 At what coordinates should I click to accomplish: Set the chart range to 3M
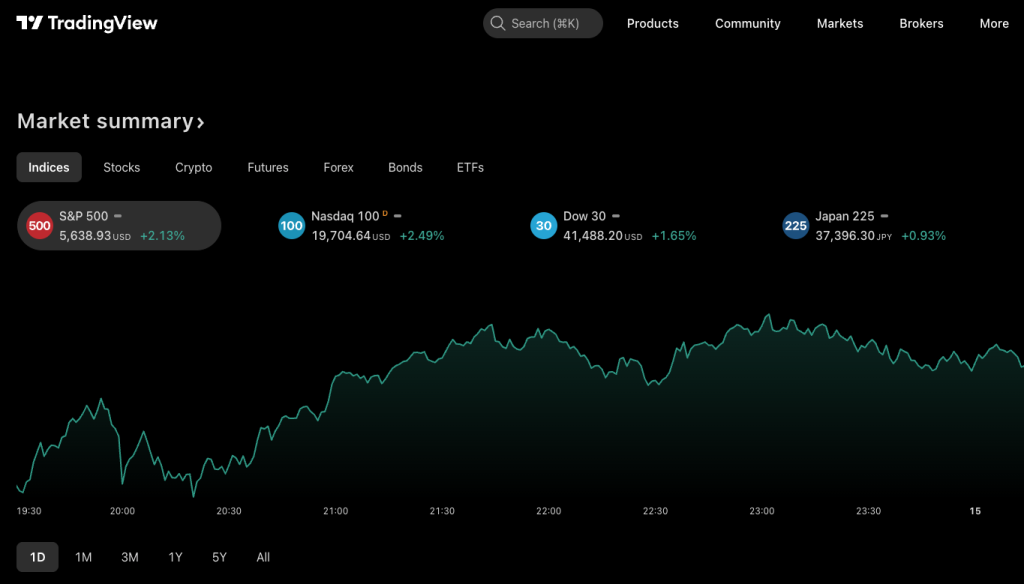pyautogui.click(x=129, y=557)
